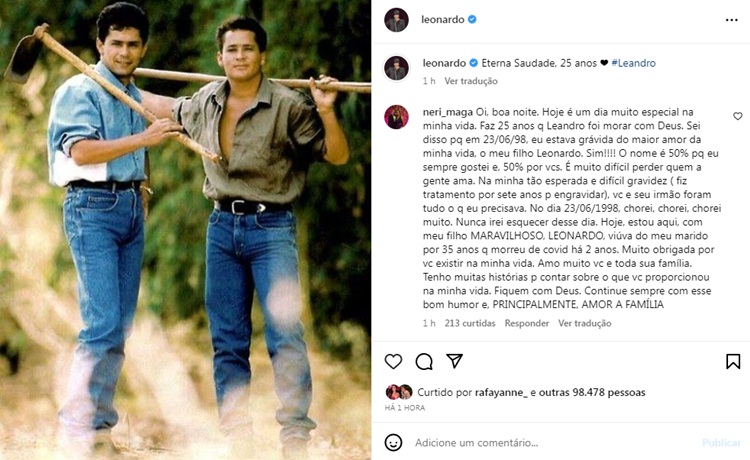Image resolution: width=750 pixels, height=460 pixels.
Task: View the 213 curtidas on comment
Action: [x=469, y=323]
